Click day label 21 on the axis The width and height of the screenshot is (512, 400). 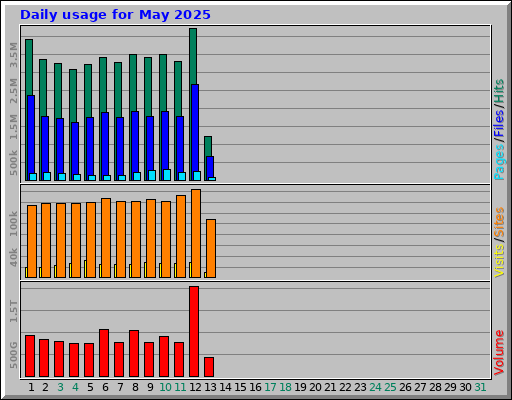click(x=330, y=387)
